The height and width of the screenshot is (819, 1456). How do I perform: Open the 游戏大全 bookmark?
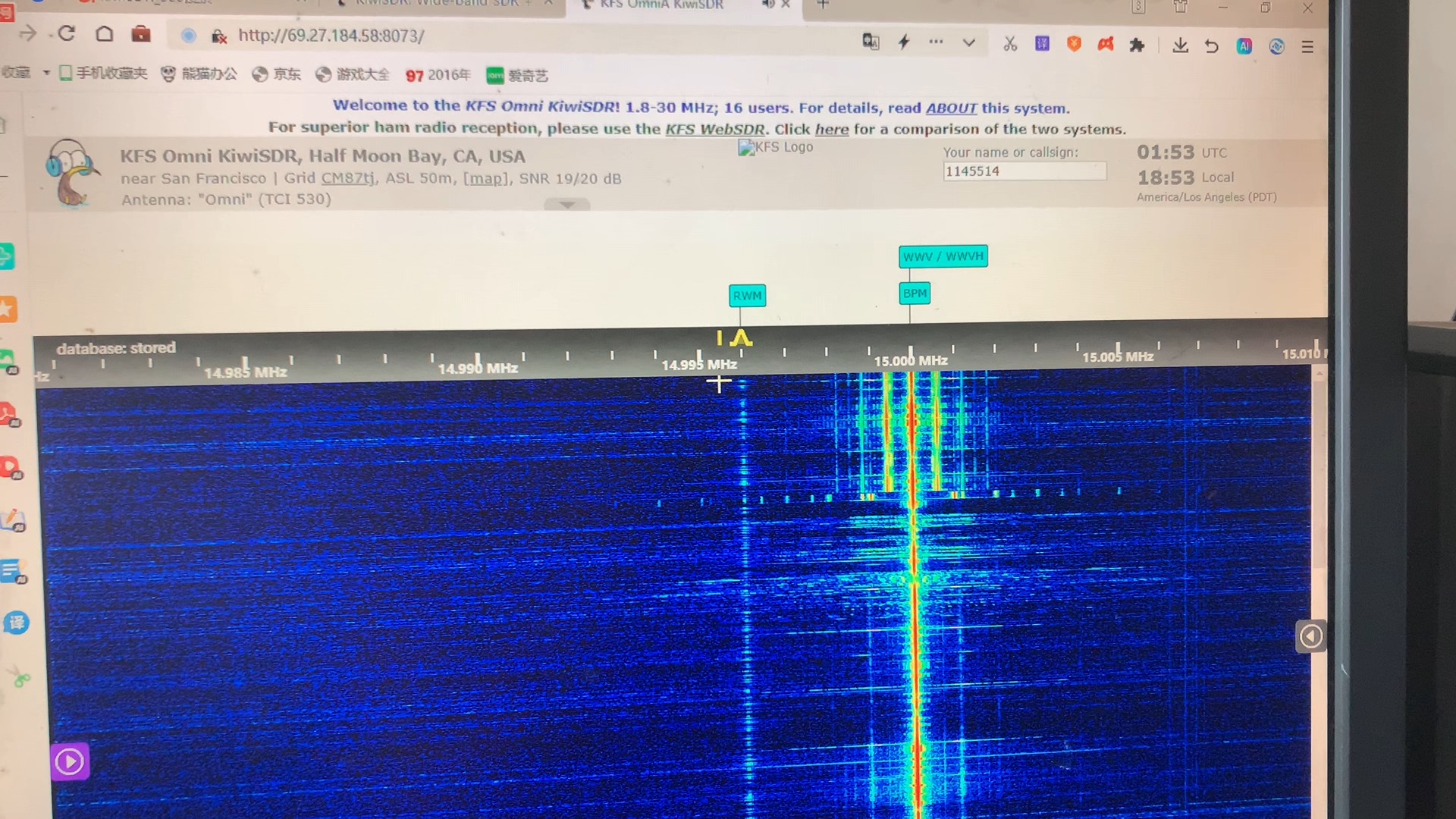click(x=353, y=74)
